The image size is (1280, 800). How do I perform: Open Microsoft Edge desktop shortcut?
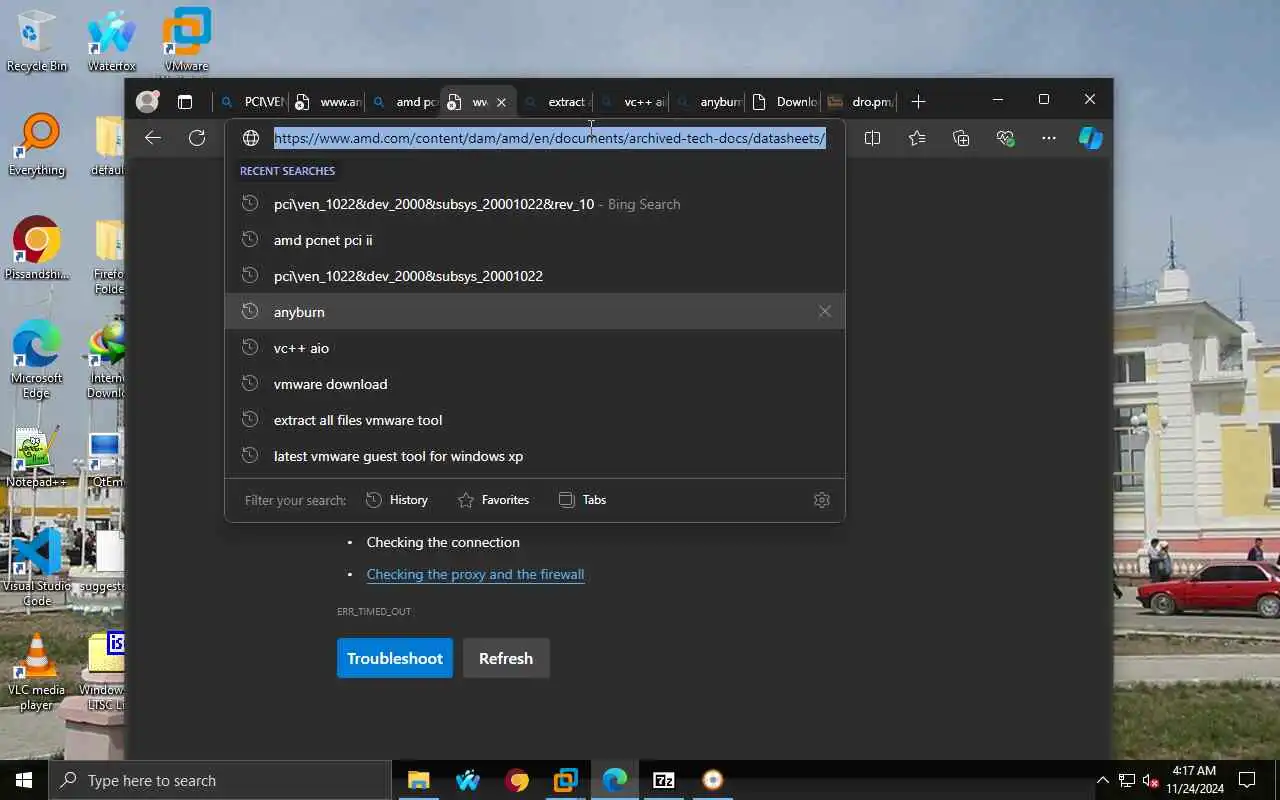(x=37, y=359)
